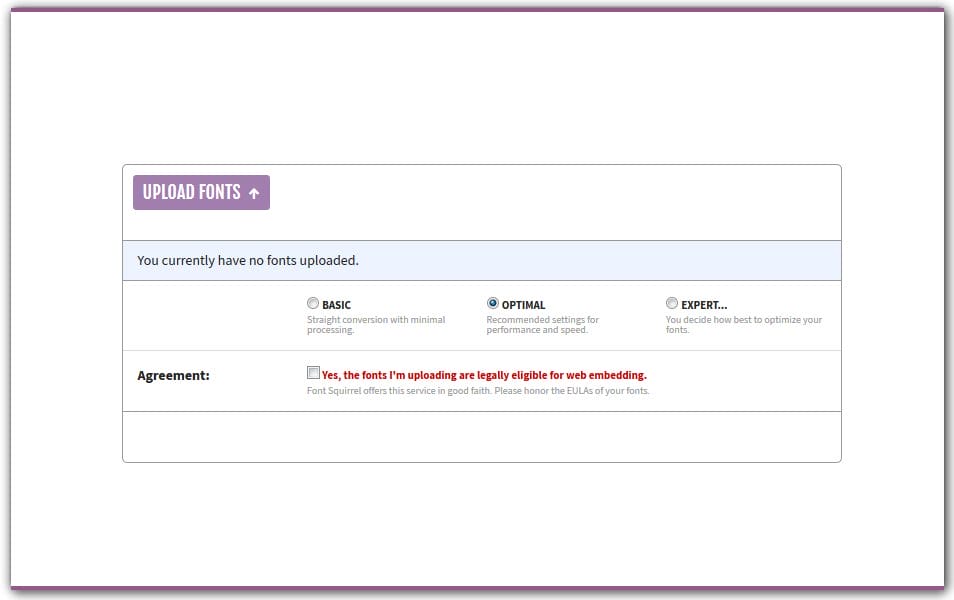Click the up arrow icon in Upload Fonts
This screenshot has width=954, height=600.
coord(254,193)
